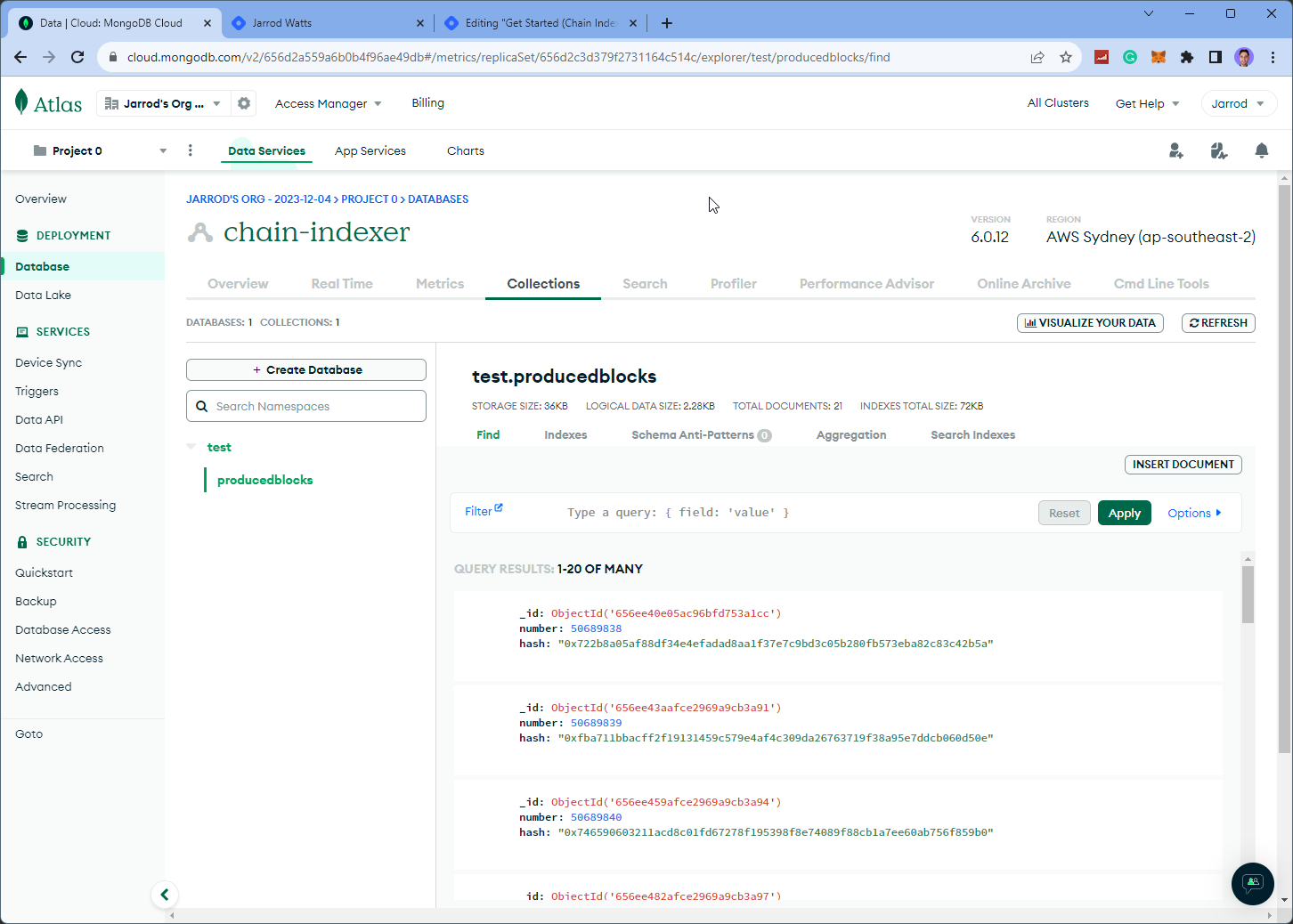1293x924 pixels.
Task: Bookmark this page with star icon
Action: tap(1066, 57)
